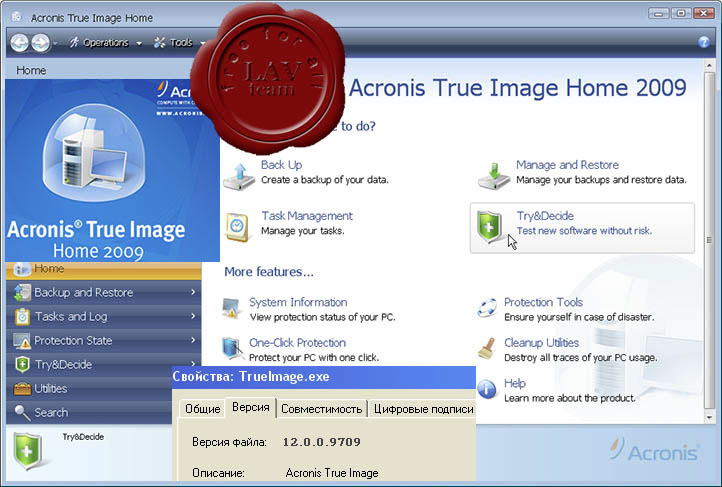
Task: Click the Manage and Restore drive icon
Action: (x=494, y=176)
